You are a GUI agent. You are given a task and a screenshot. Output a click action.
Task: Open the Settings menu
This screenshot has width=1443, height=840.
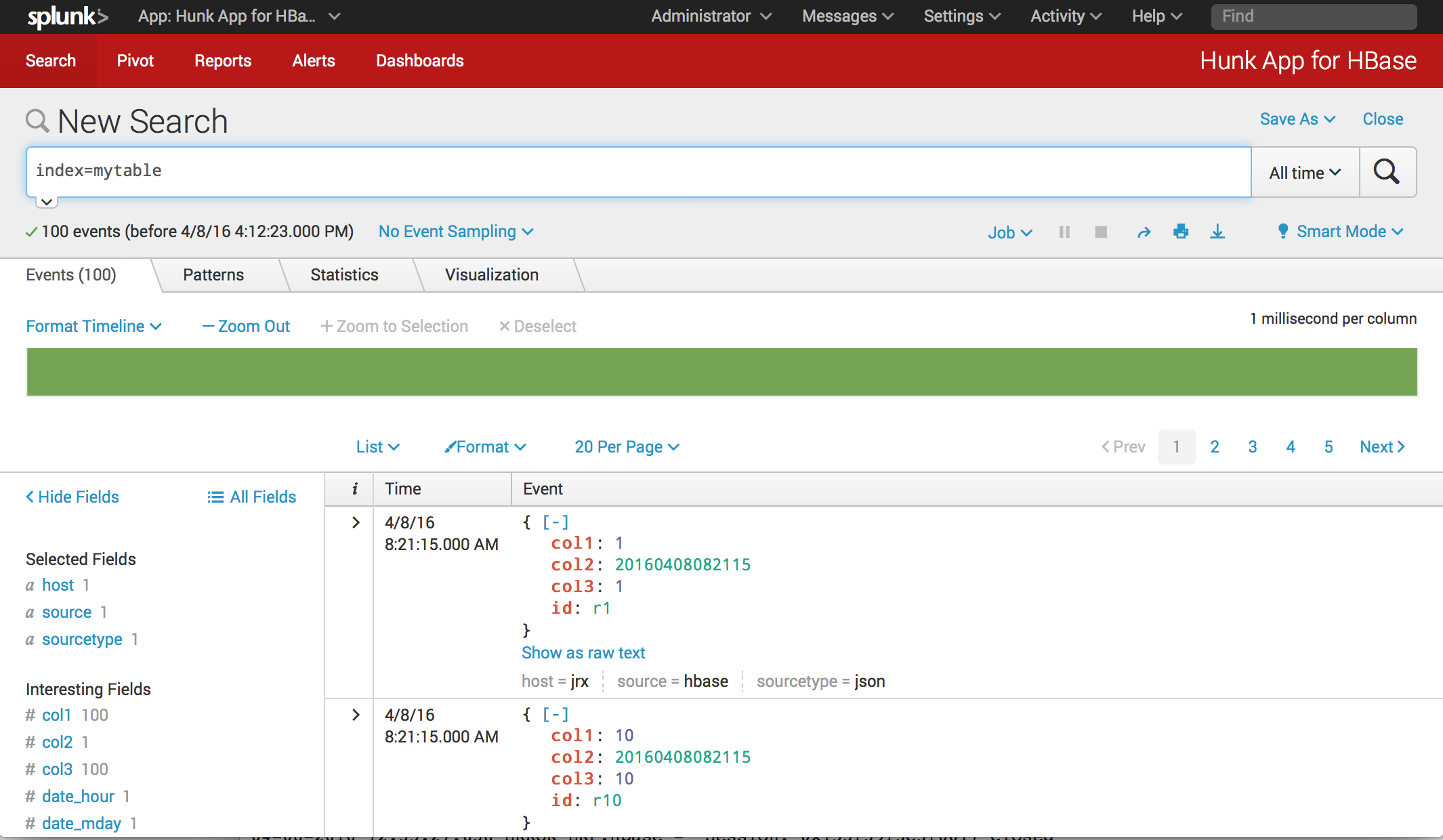(962, 16)
